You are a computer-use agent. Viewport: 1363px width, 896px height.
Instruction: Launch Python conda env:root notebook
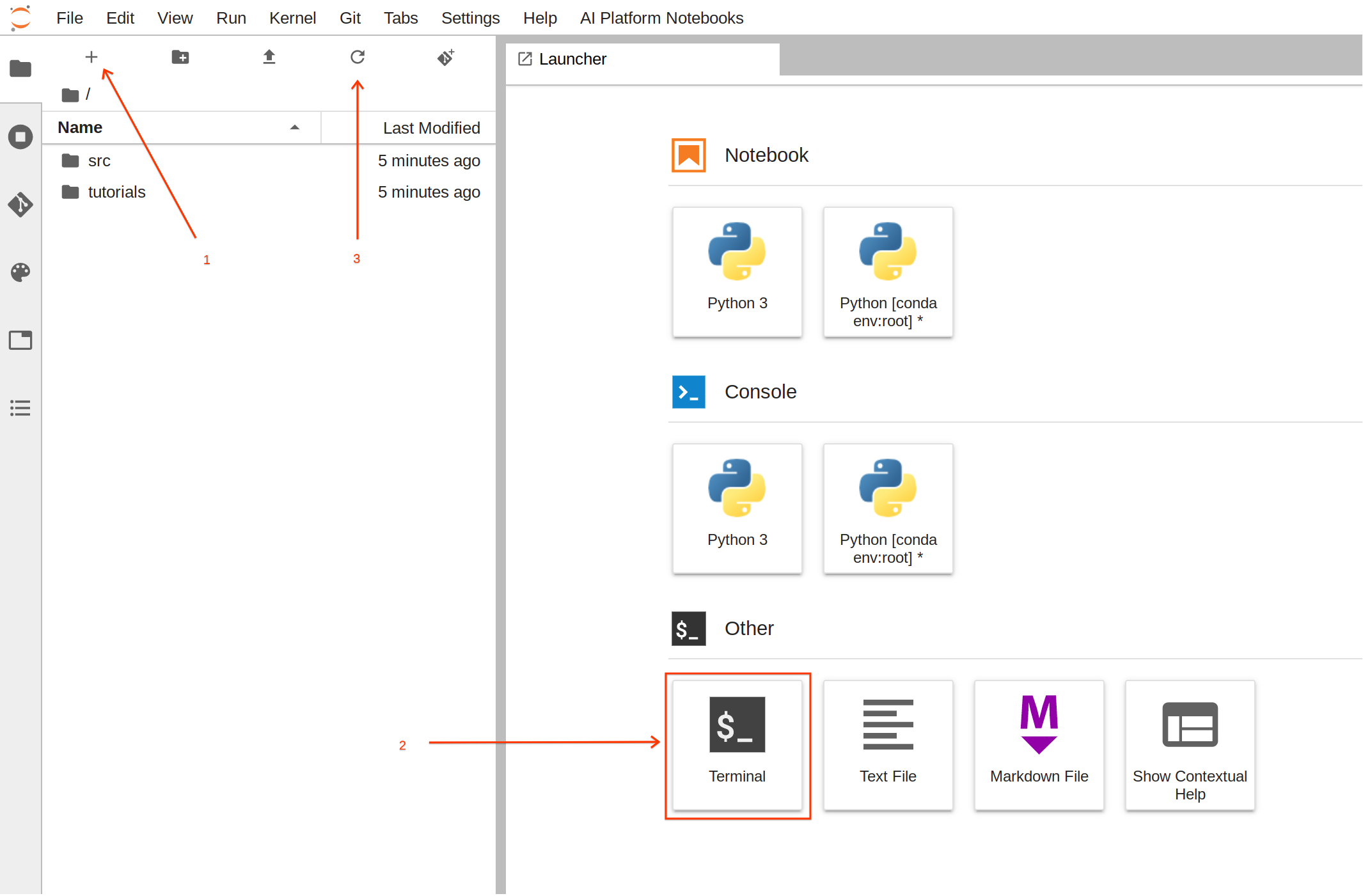(x=888, y=272)
